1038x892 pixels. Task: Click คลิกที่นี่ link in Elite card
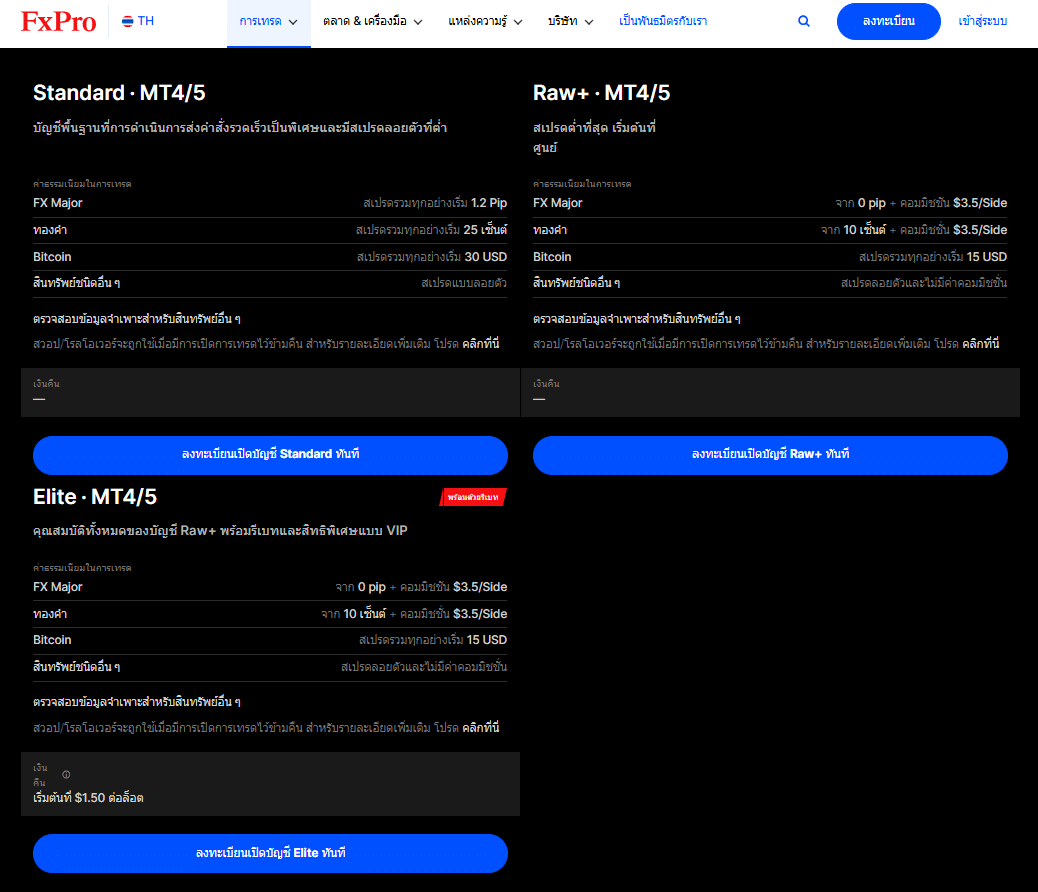(x=481, y=728)
